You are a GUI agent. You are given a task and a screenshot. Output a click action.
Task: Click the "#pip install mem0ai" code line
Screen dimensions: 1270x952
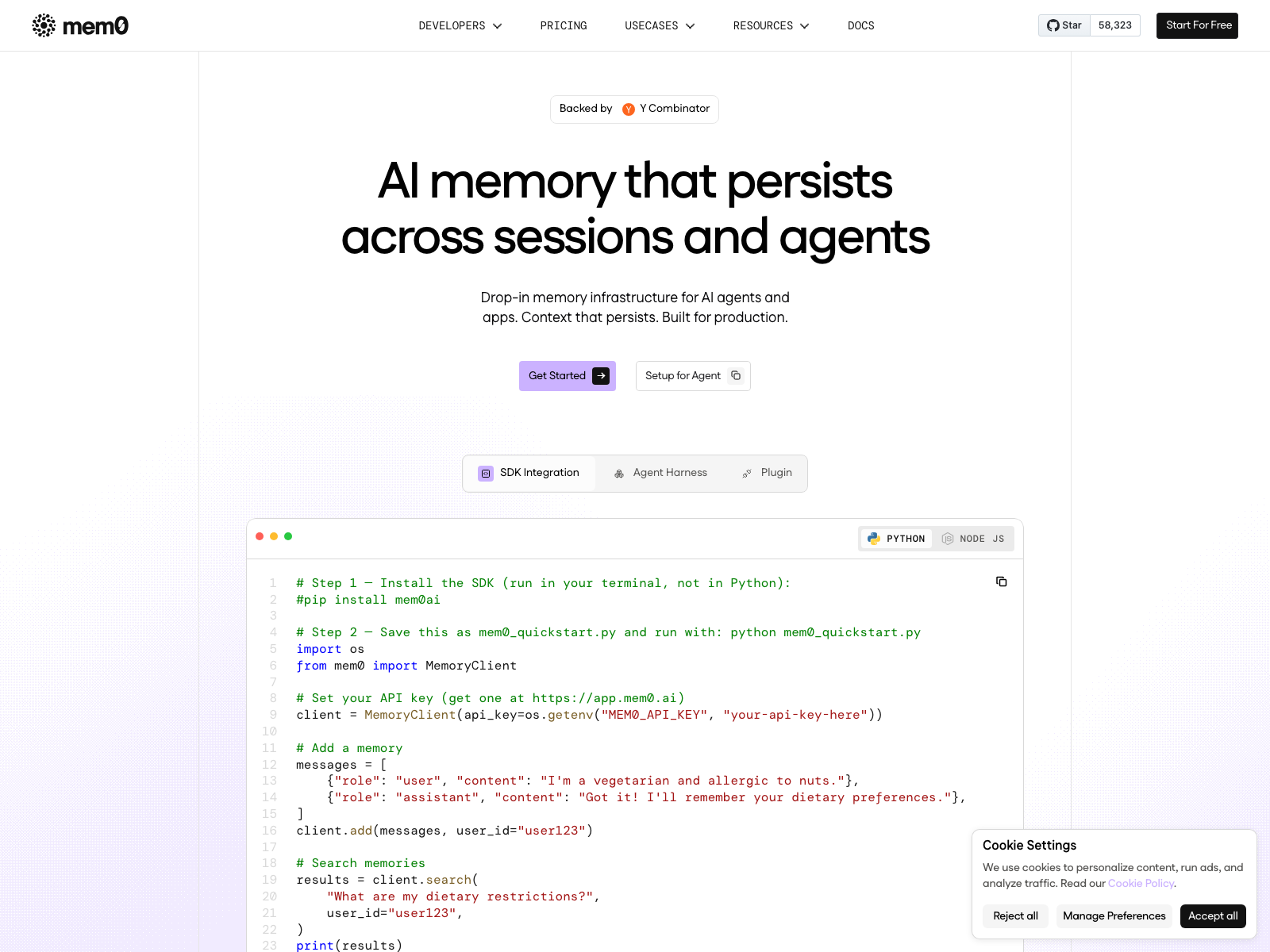pos(368,601)
